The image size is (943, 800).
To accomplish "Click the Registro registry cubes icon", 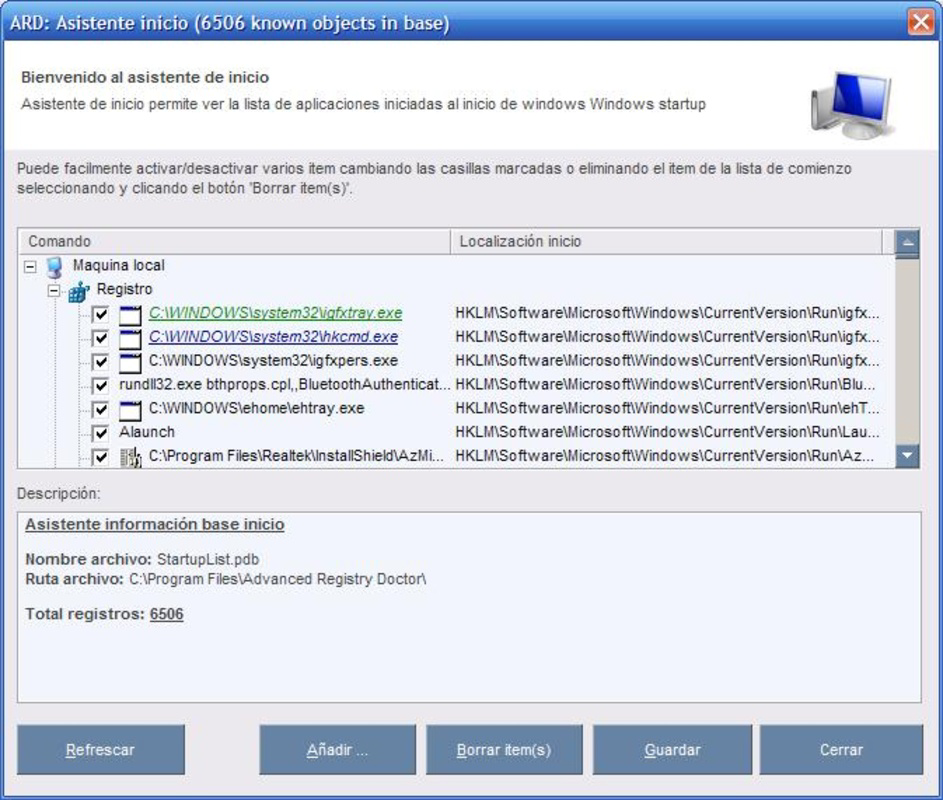I will (x=79, y=291).
